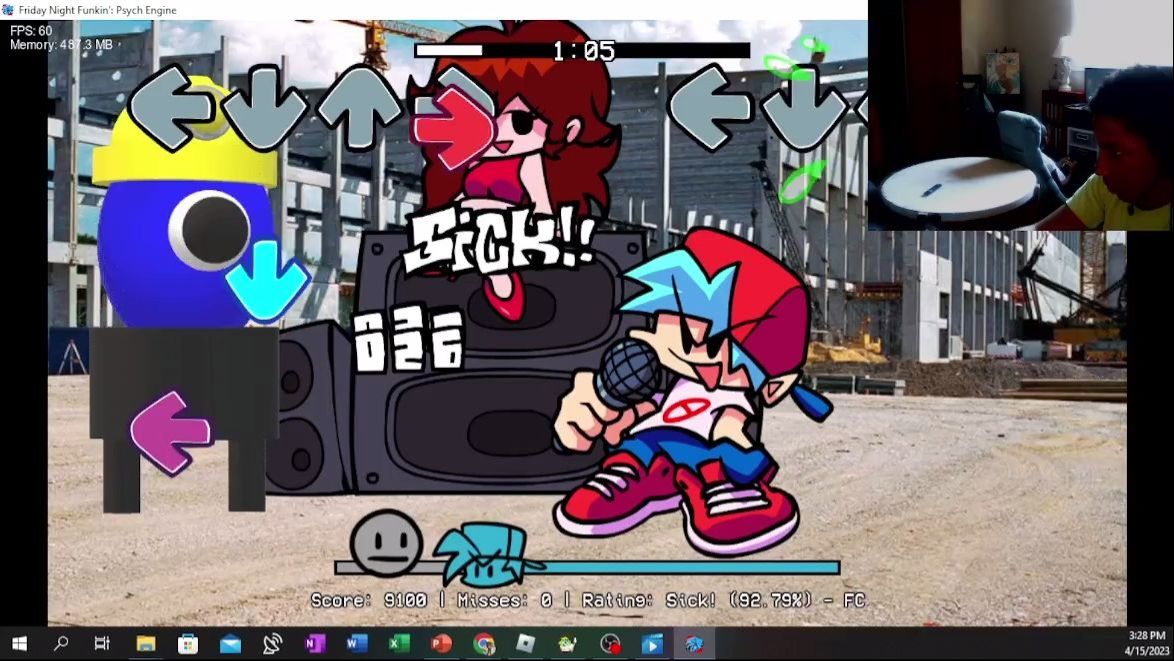Click the green character taskbar icon
The image size is (1174, 661).
coord(568,644)
